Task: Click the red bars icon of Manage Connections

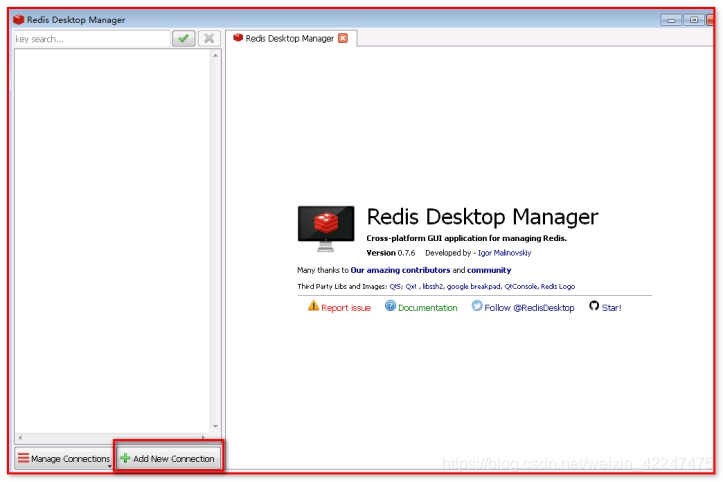Action: click(x=23, y=458)
